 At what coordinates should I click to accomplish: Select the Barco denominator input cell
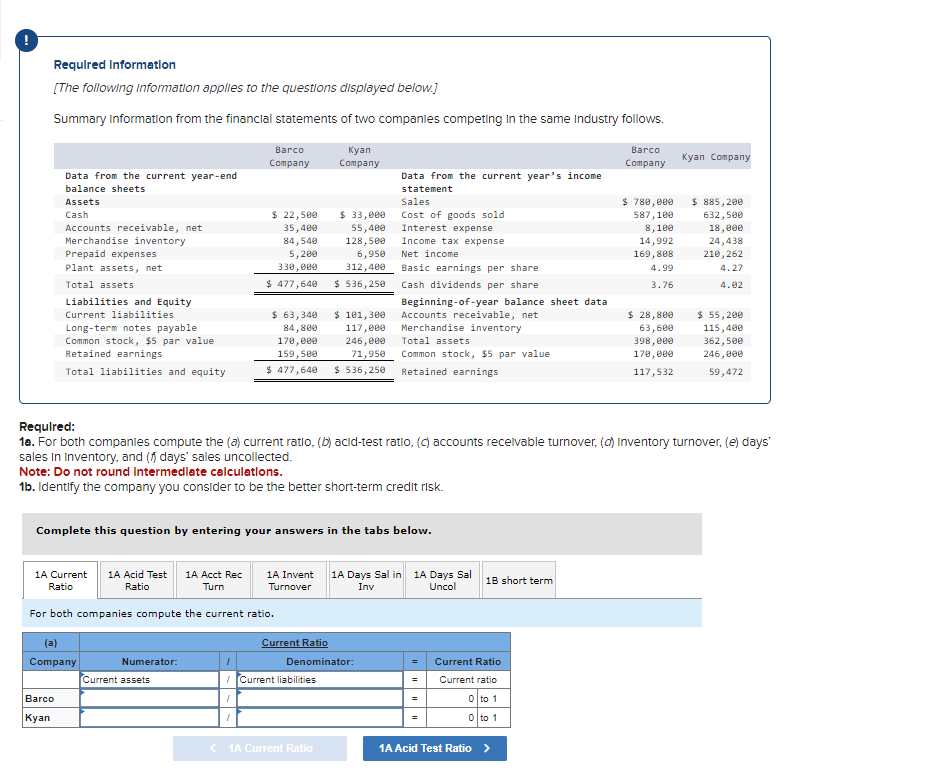click(320, 698)
